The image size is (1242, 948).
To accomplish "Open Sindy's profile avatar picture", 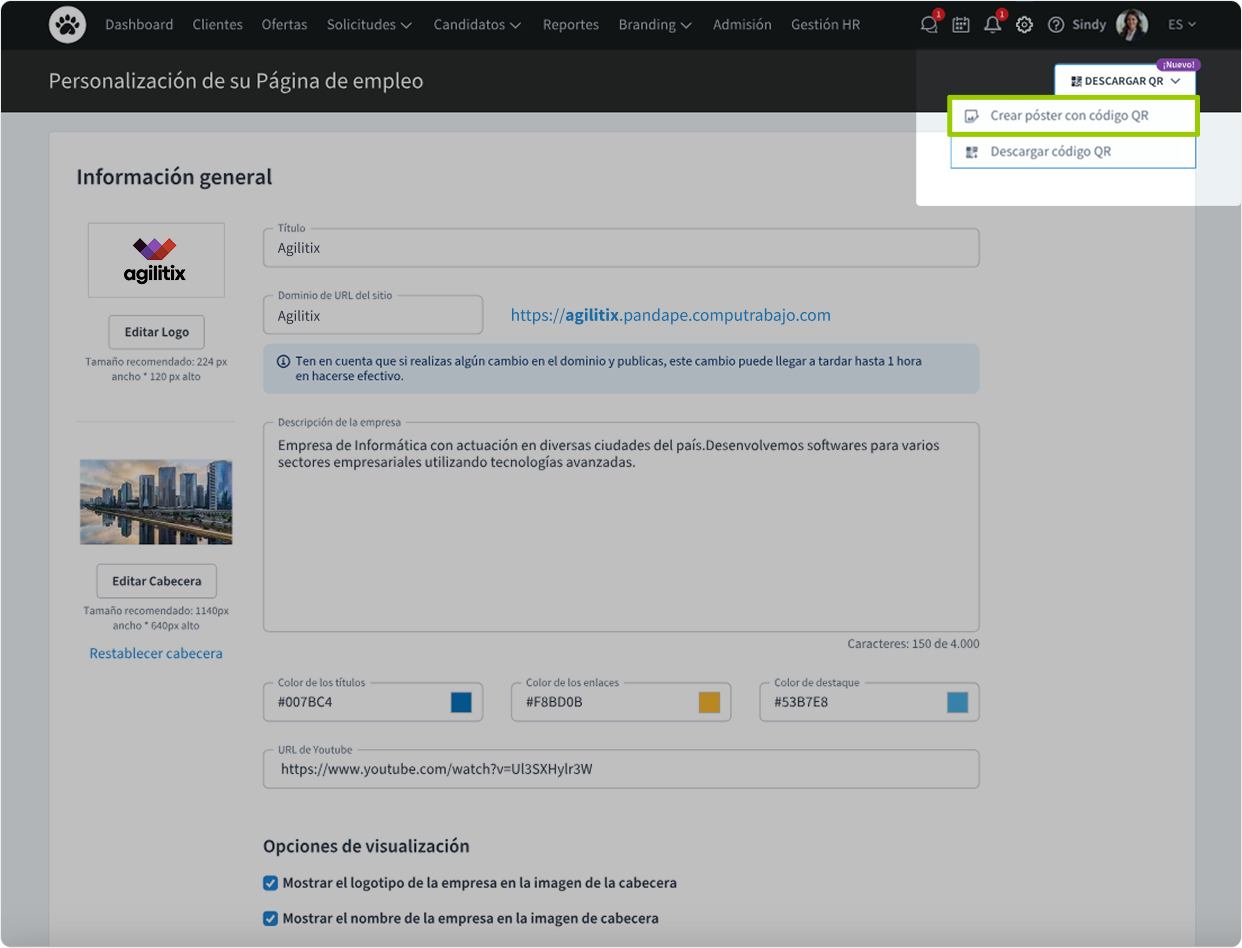I will 1131,24.
